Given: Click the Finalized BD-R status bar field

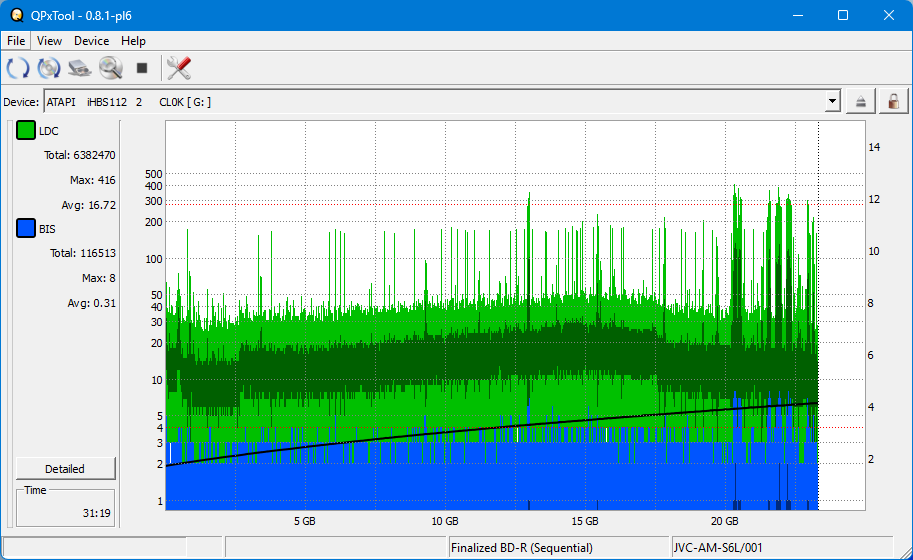Looking at the screenshot, I should tap(550, 548).
